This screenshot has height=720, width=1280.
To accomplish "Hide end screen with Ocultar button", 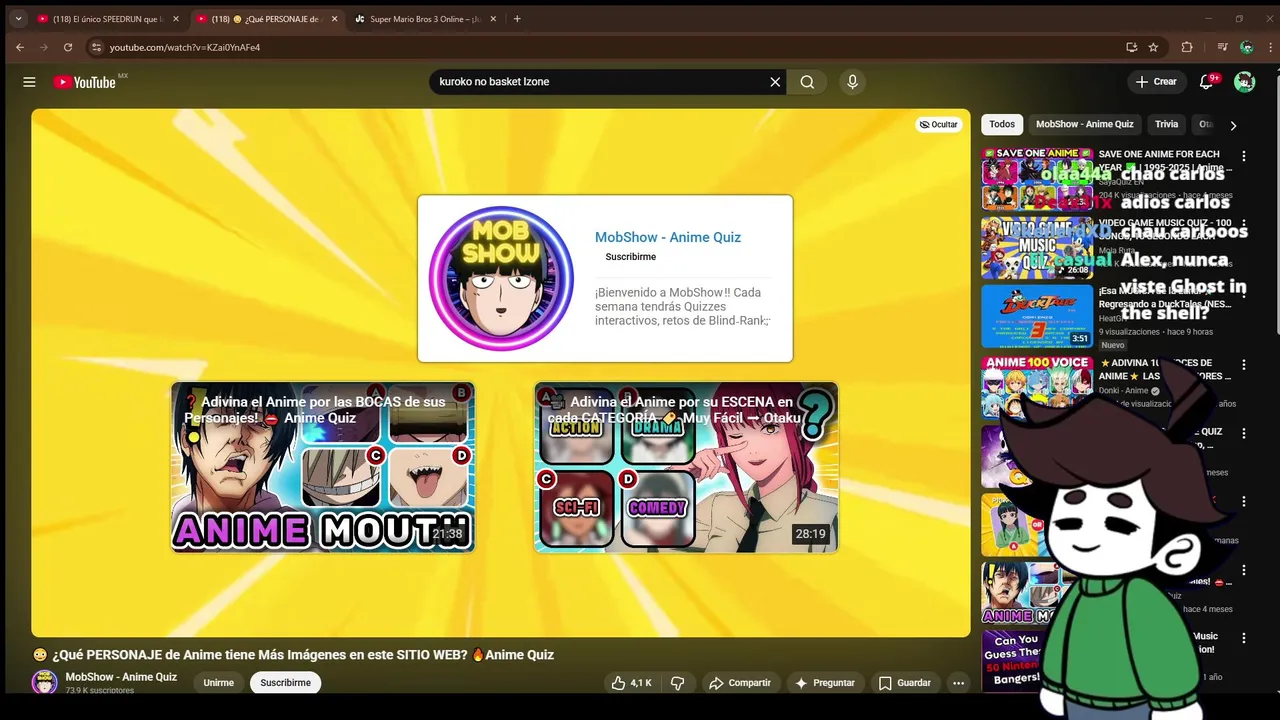I will pyautogui.click(x=938, y=125).
